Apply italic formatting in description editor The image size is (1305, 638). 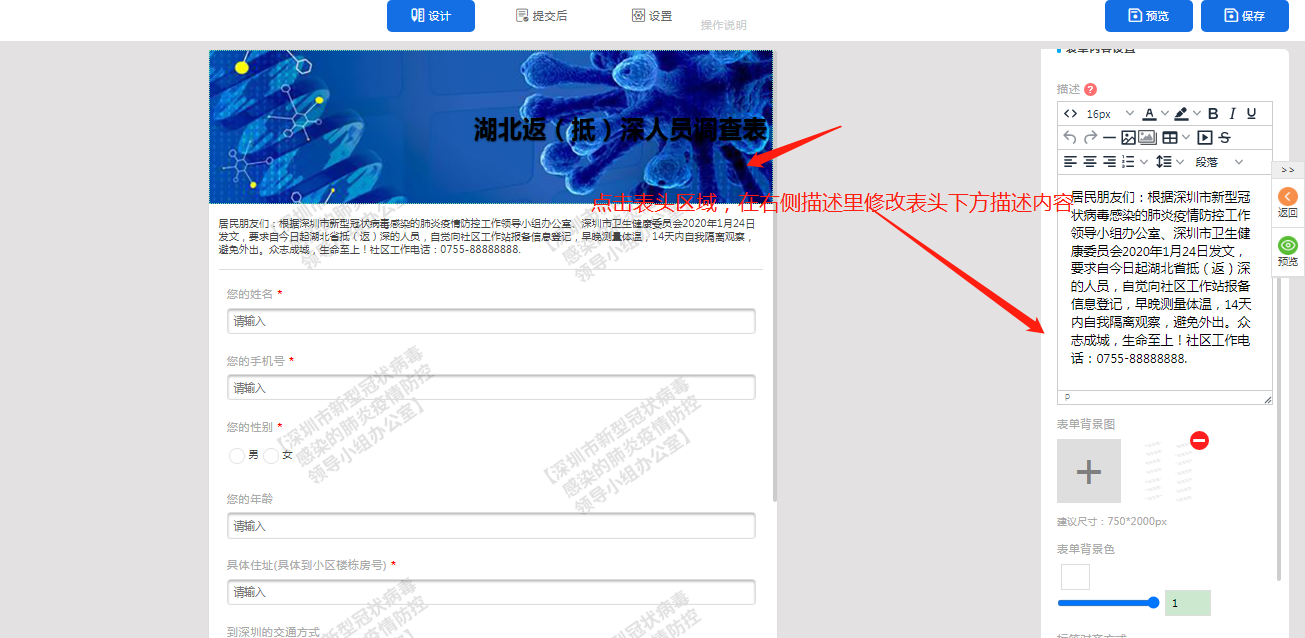pos(1232,113)
